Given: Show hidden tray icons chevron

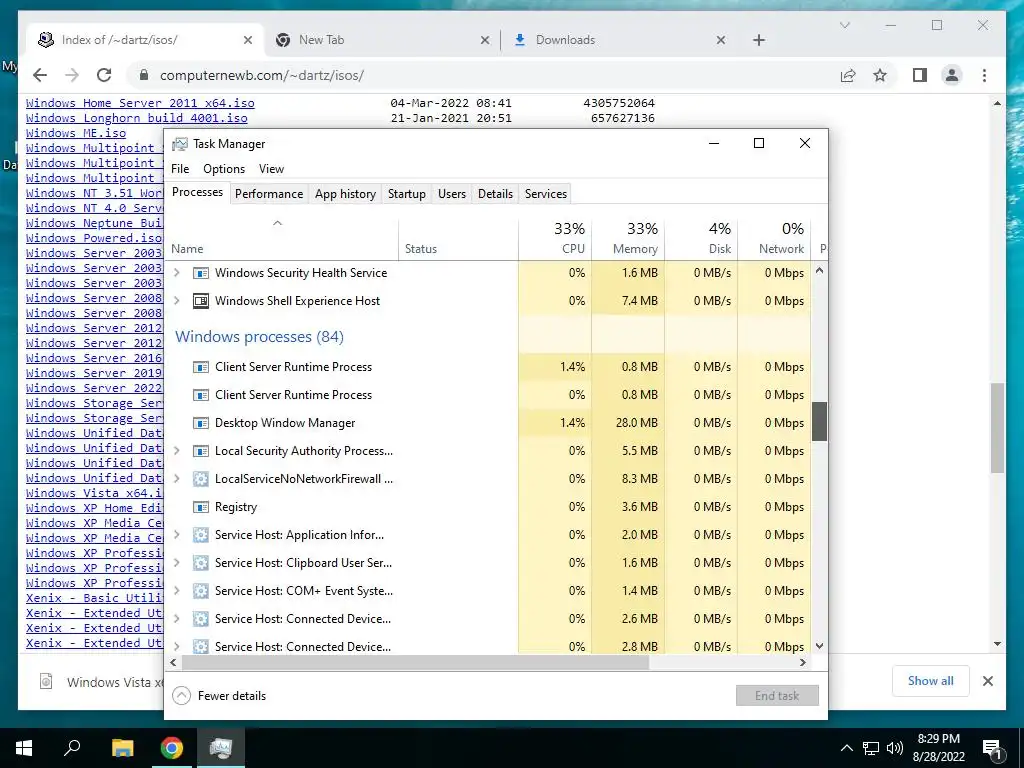Looking at the screenshot, I should tap(846, 748).
